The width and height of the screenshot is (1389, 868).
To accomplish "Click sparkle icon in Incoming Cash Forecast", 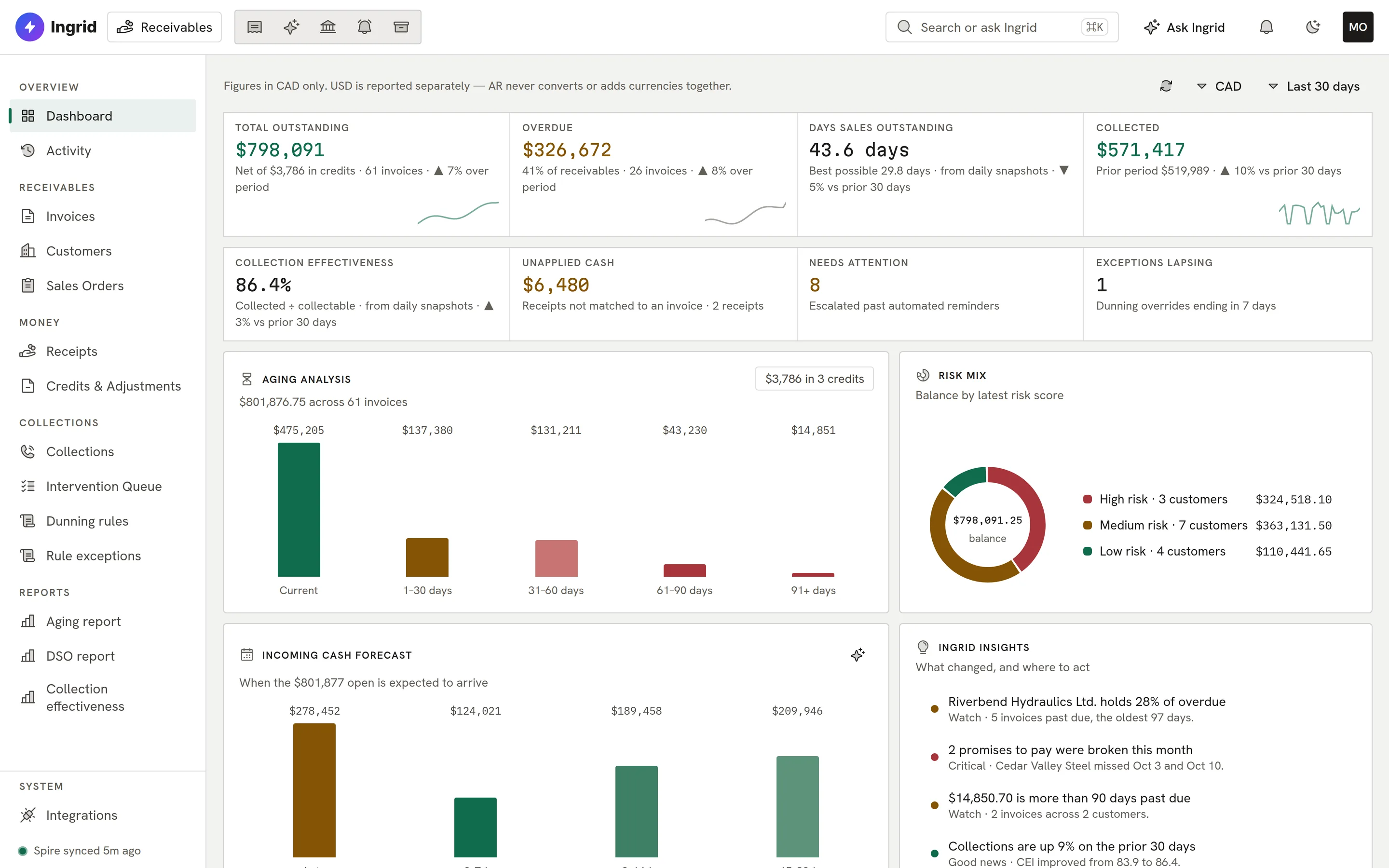I will [x=858, y=655].
